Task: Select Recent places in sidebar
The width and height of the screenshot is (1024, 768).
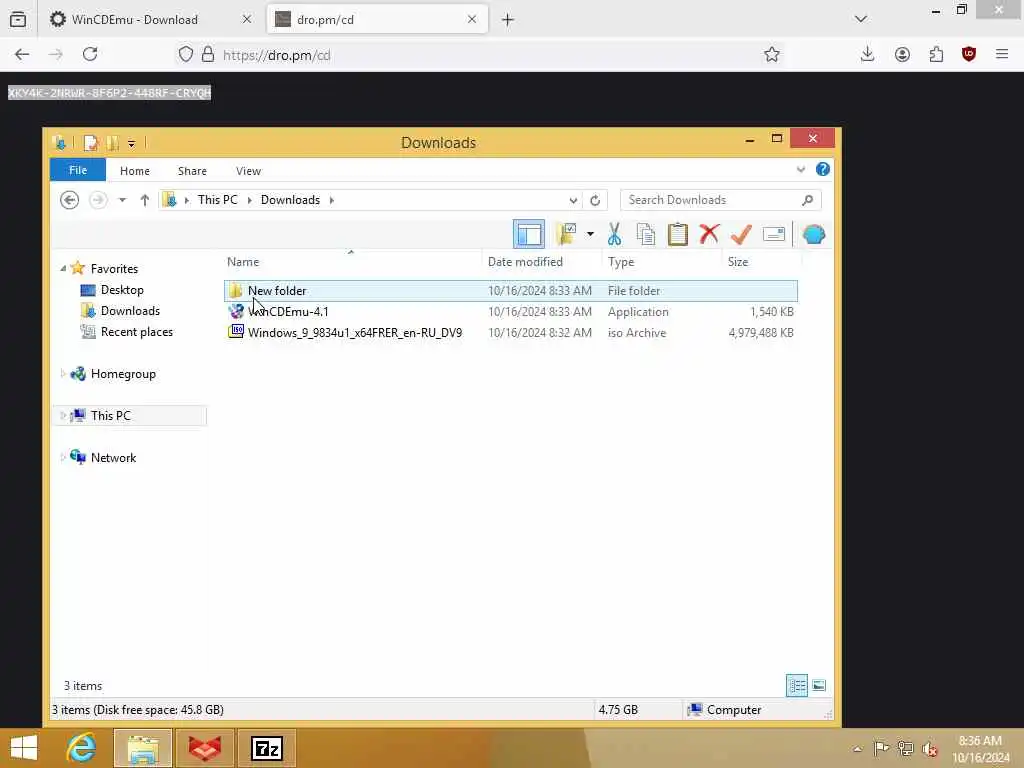Action: 136,332
